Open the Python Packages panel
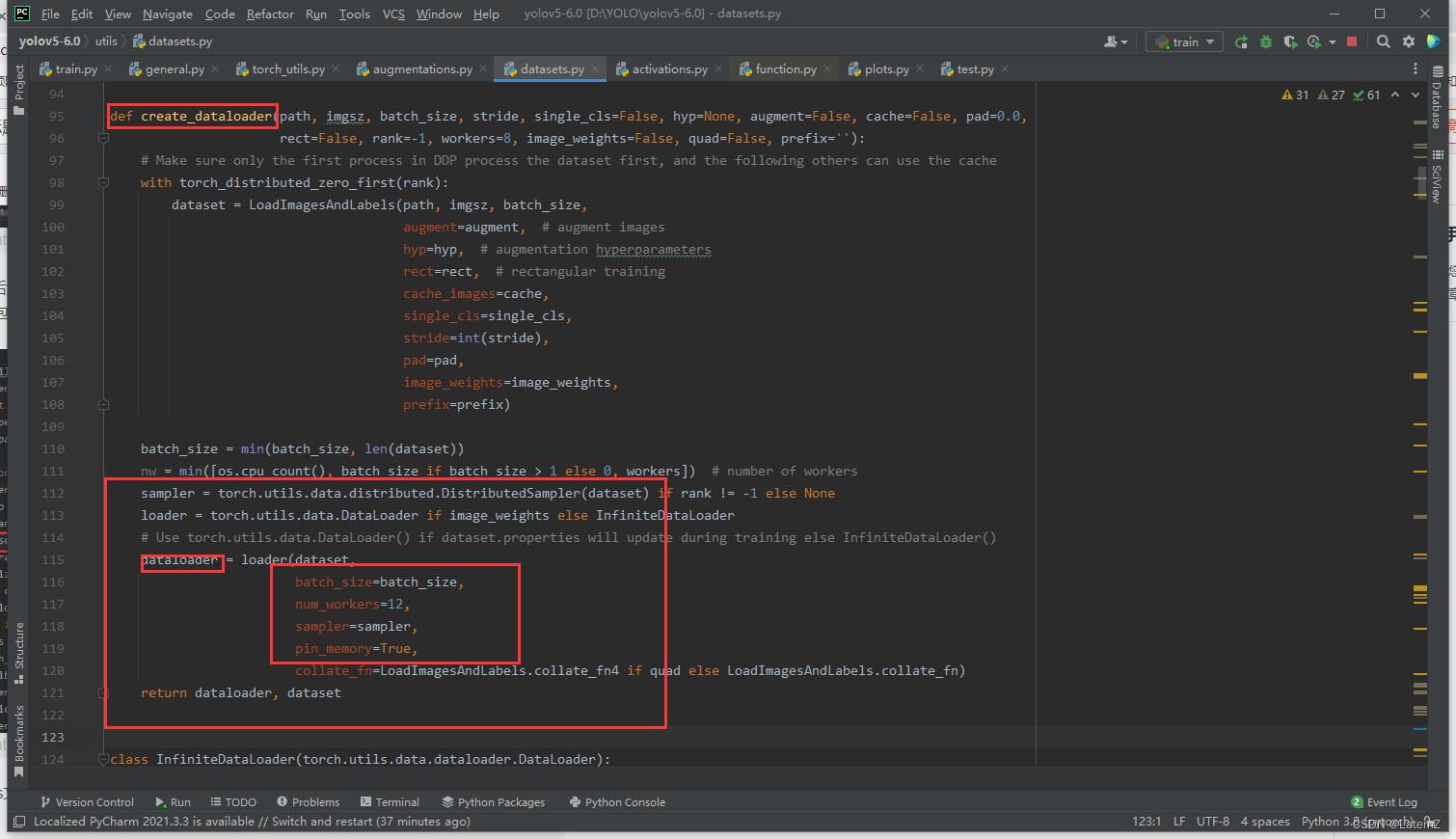The height and width of the screenshot is (839, 1456). pos(493,802)
